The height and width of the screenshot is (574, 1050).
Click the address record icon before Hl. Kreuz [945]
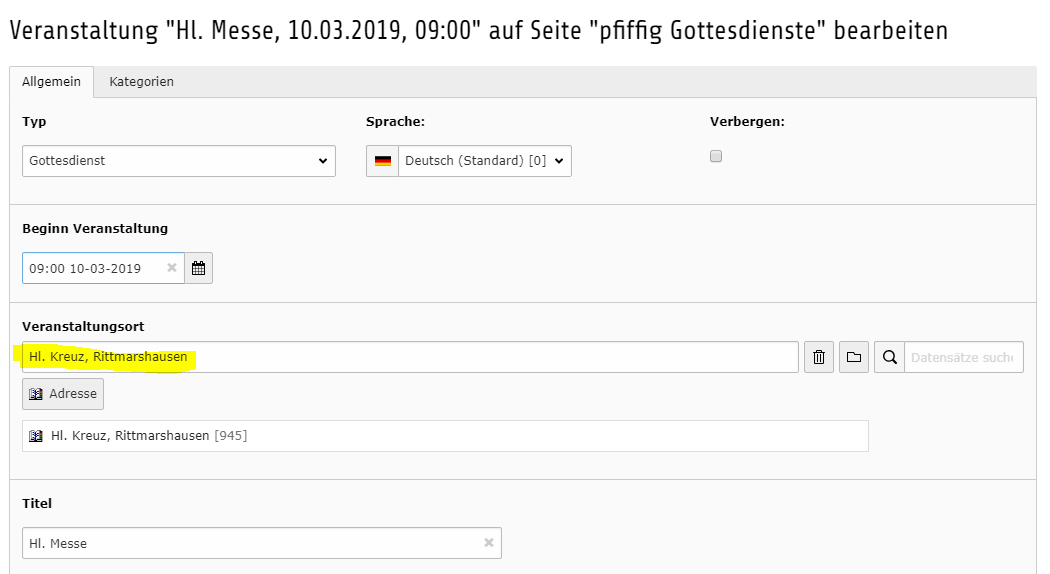pos(37,436)
